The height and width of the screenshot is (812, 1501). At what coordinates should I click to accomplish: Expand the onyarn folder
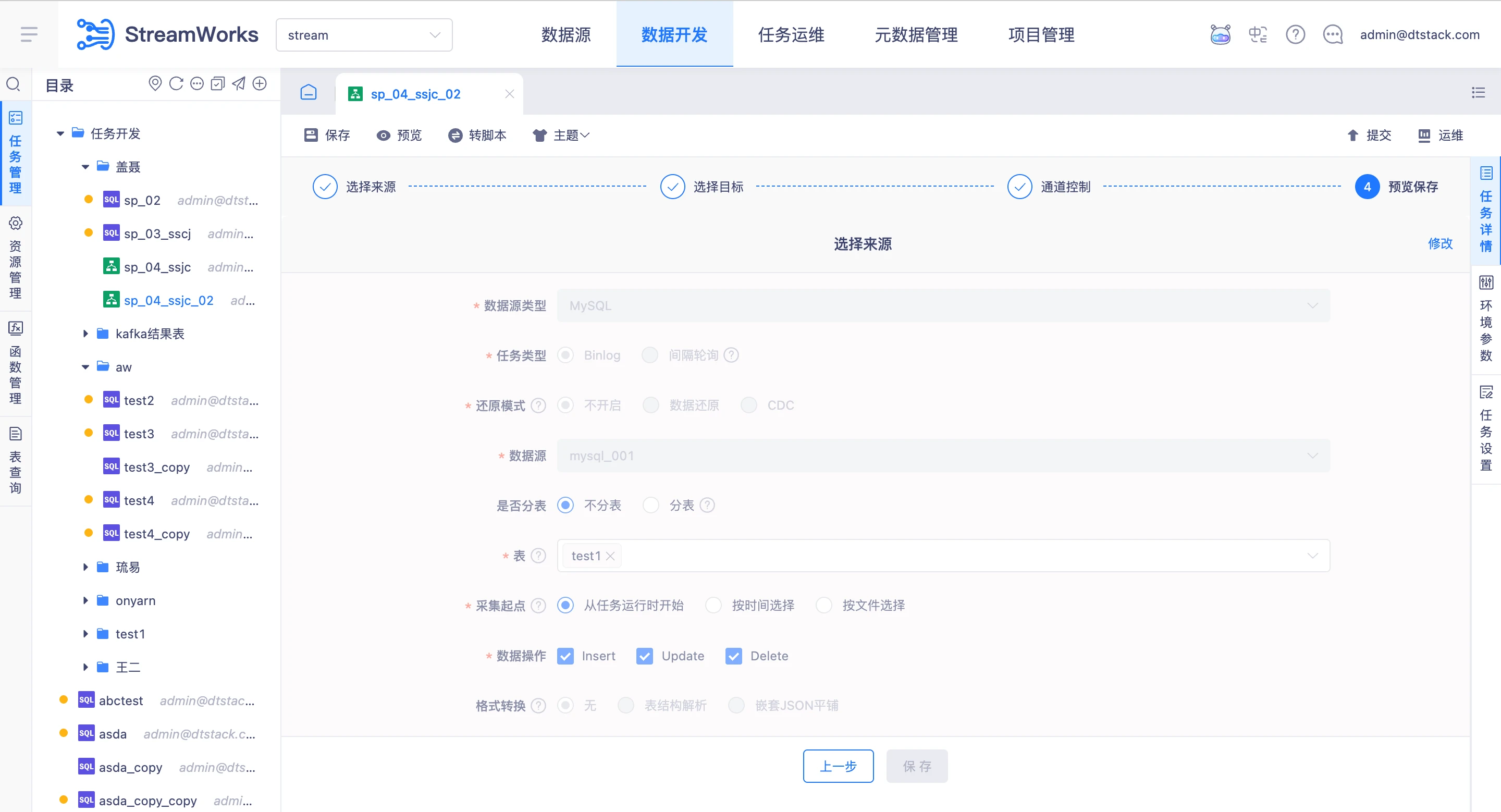pos(85,600)
